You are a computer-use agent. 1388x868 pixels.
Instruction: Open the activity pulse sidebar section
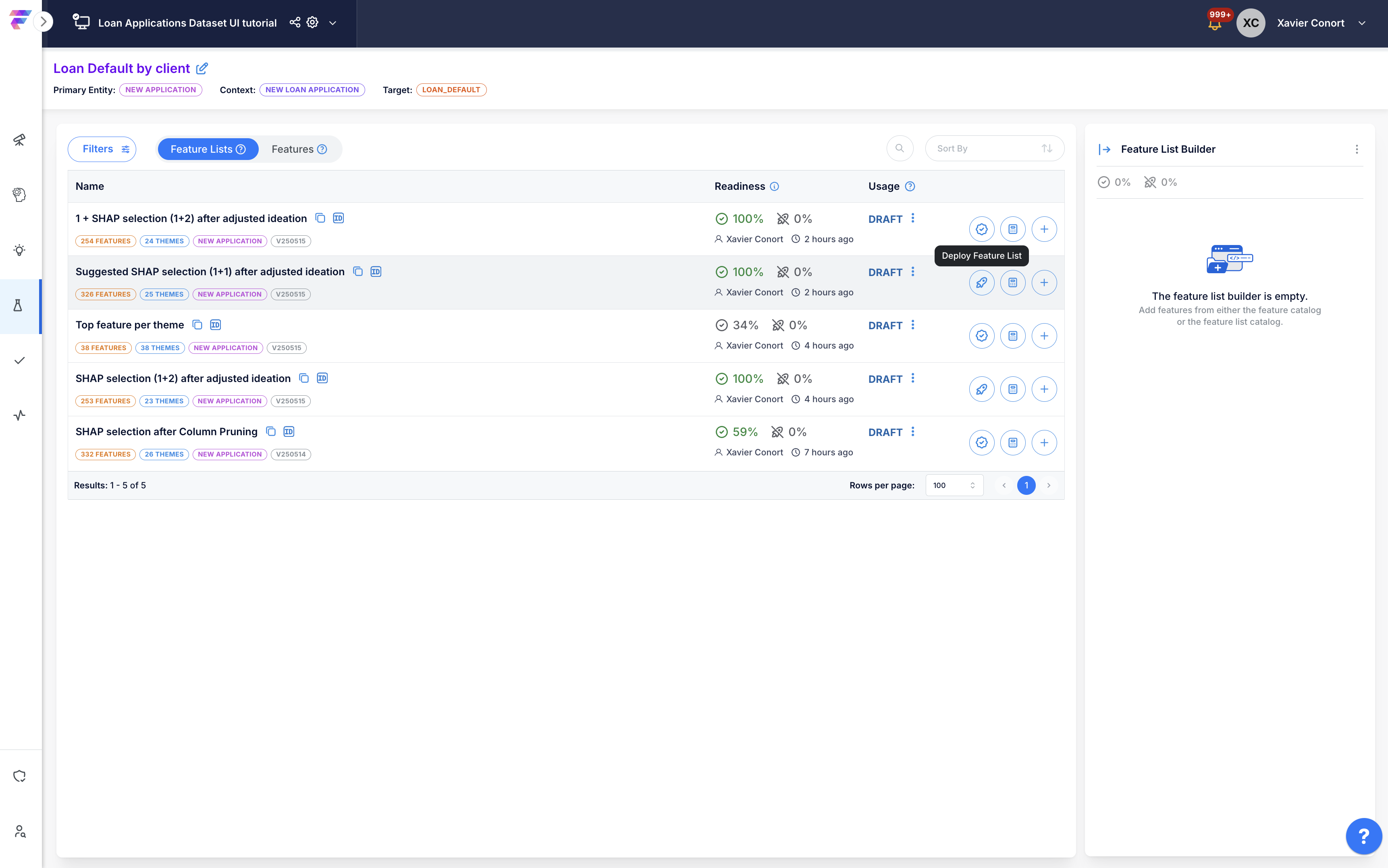point(19,415)
